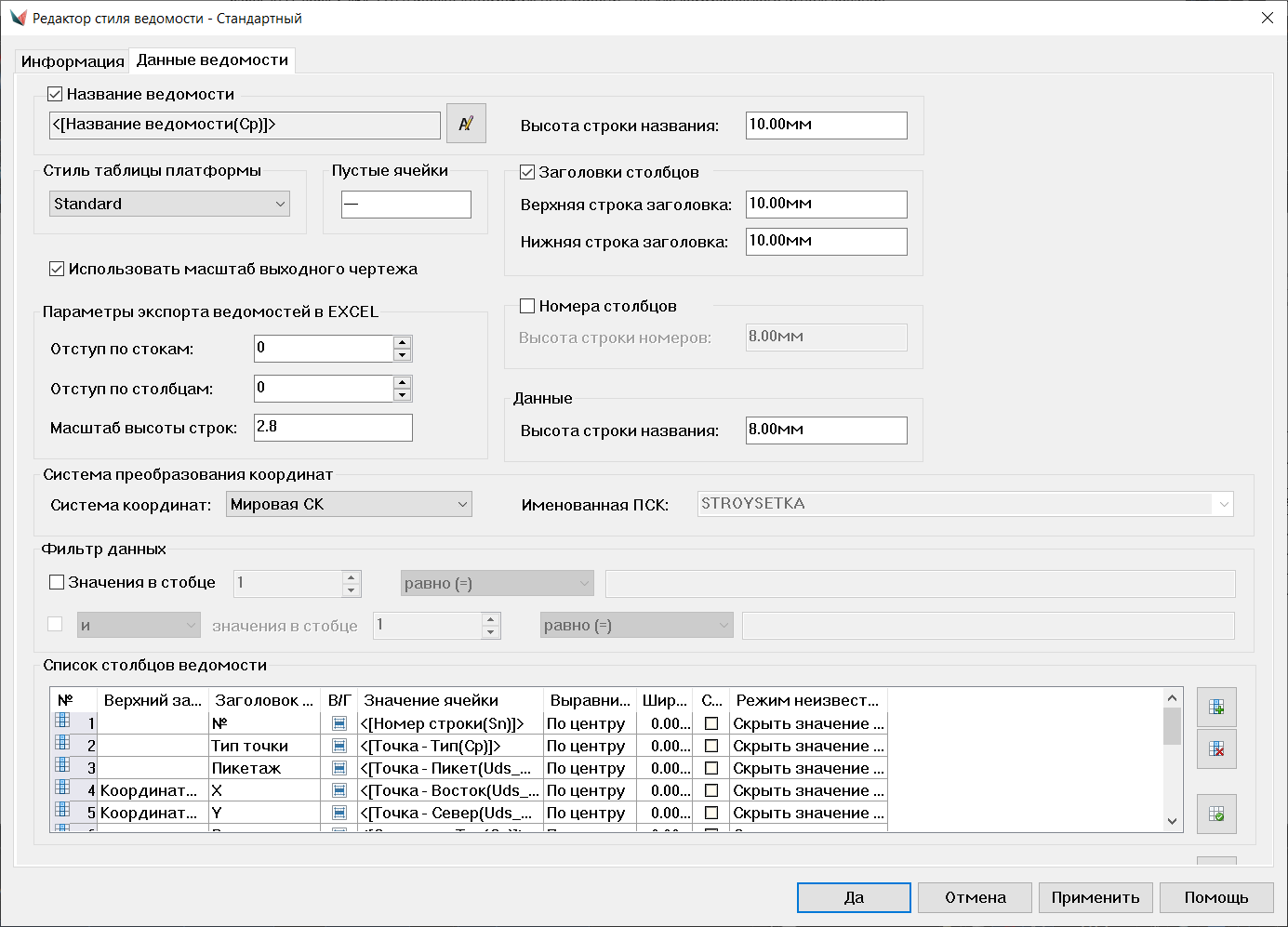1288x927 pixels.
Task: Click the В/Г alignment icon for Пикетаж row
Action: (339, 768)
